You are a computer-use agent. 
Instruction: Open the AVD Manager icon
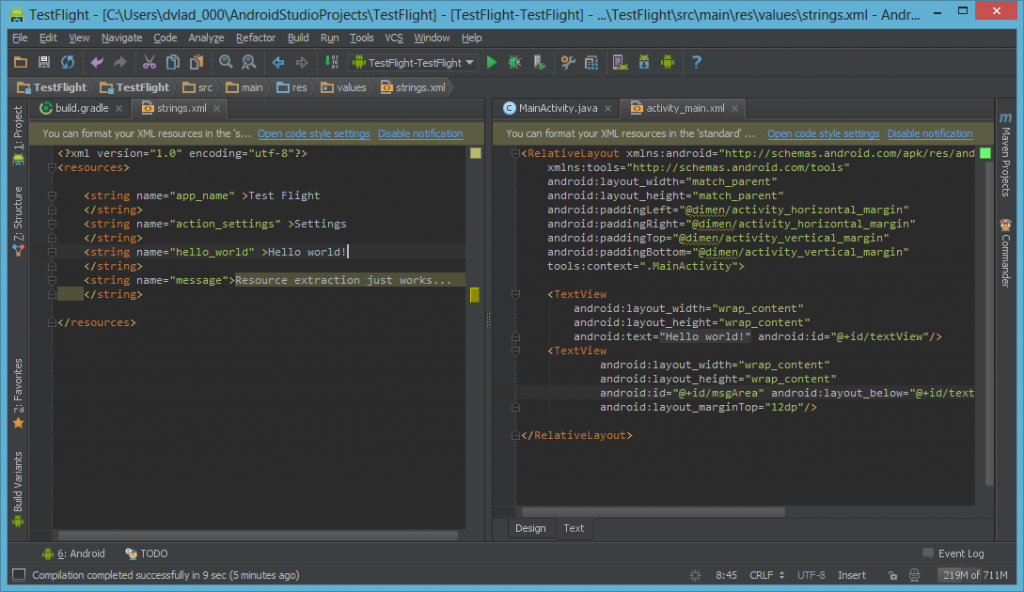click(x=620, y=63)
